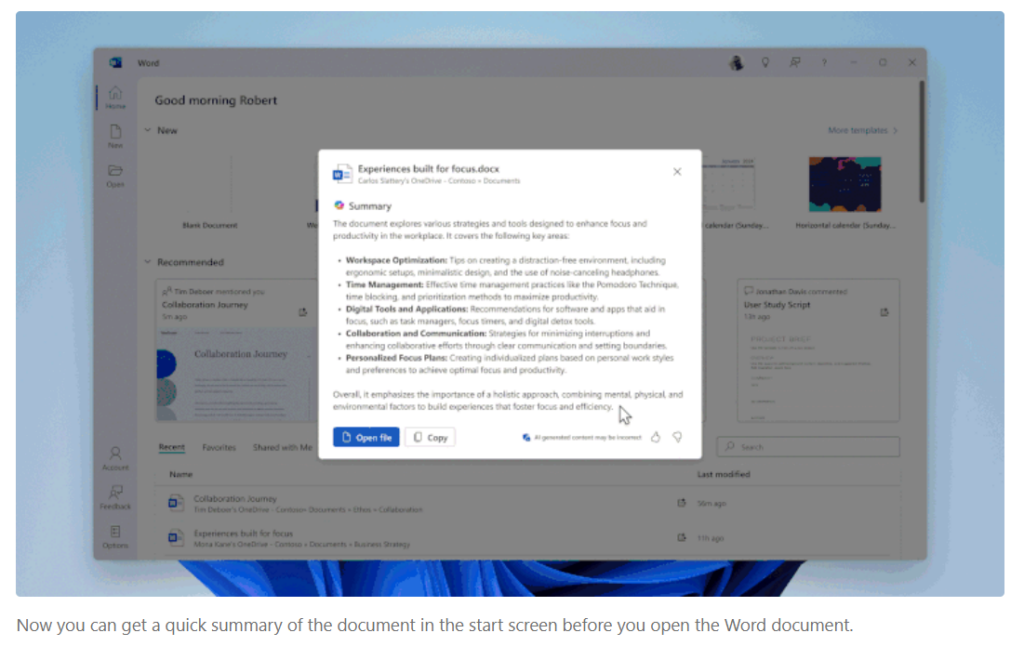Click the Open file button
The image size is (1024, 646).
pyautogui.click(x=366, y=437)
